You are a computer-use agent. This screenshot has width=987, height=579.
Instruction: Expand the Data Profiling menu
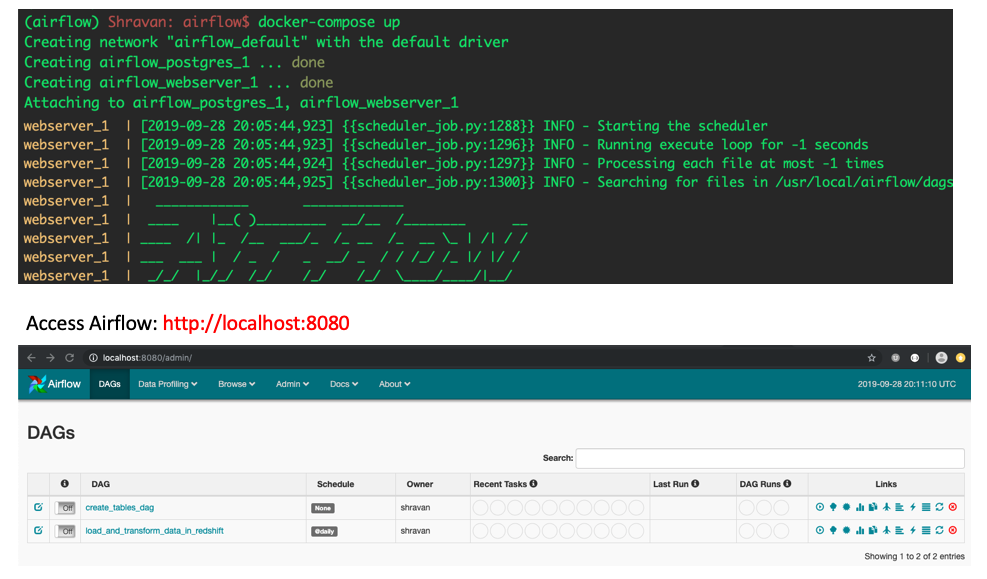pyautogui.click(x=167, y=384)
